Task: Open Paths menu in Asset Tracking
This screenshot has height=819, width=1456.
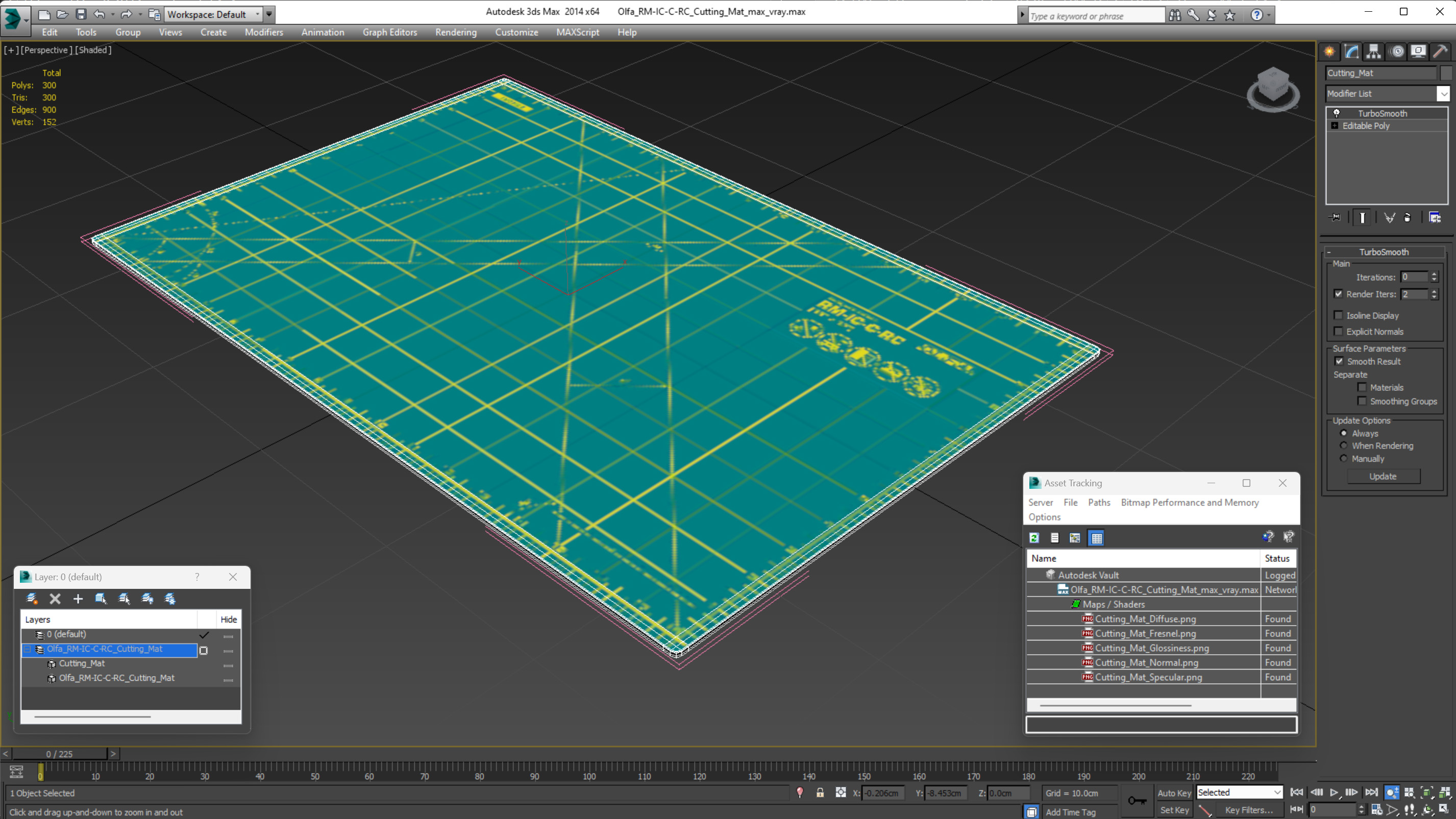Action: [1099, 503]
